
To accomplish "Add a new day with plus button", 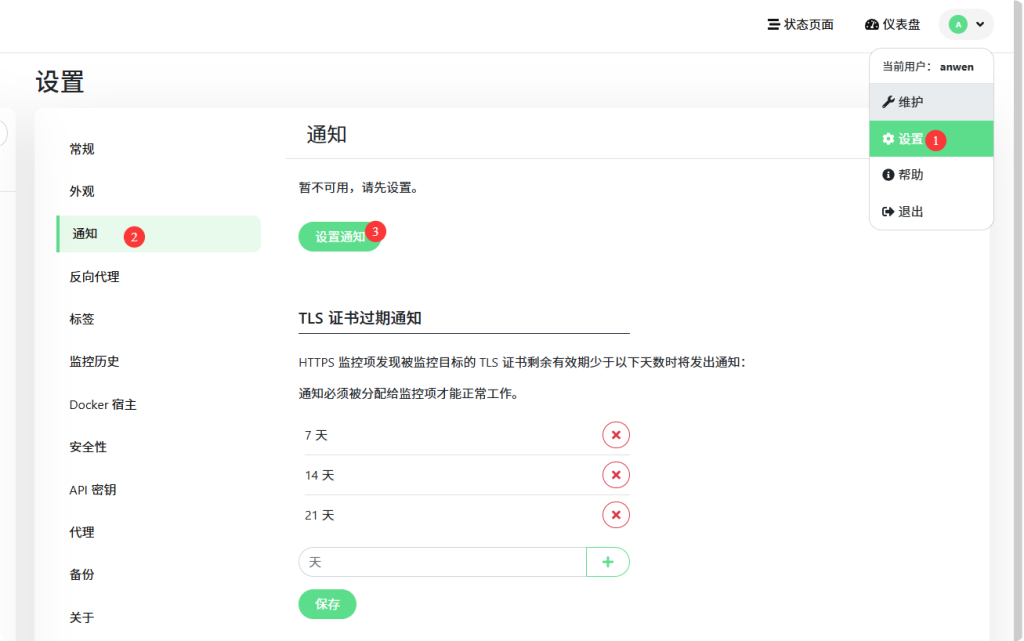I will (608, 562).
